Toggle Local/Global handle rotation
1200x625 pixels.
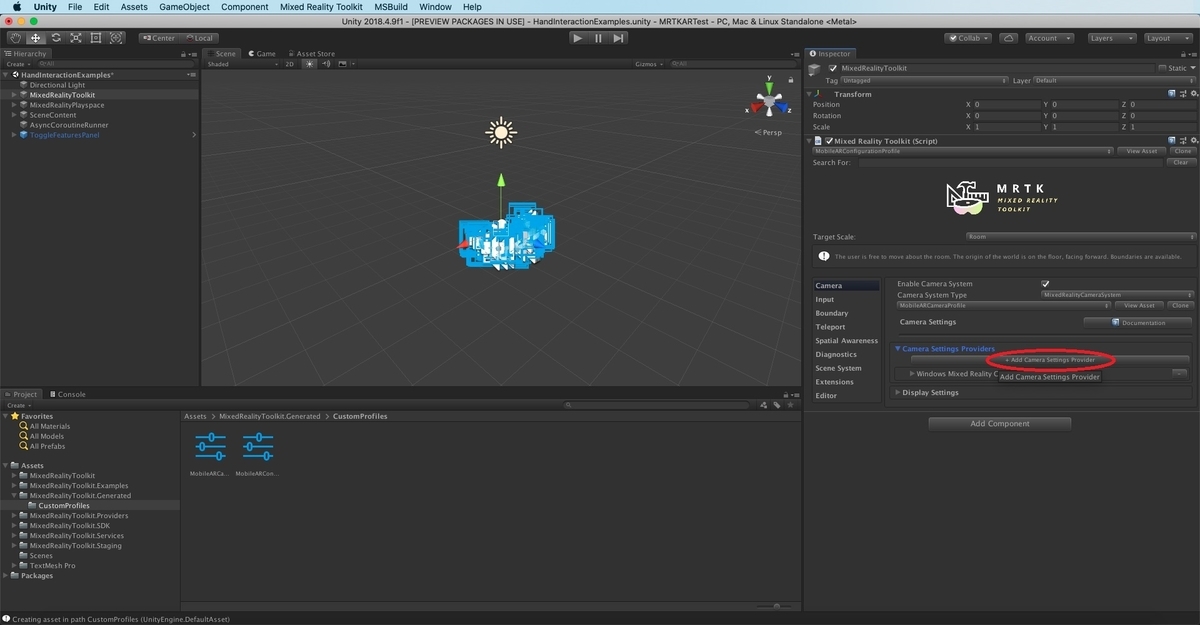(198, 38)
